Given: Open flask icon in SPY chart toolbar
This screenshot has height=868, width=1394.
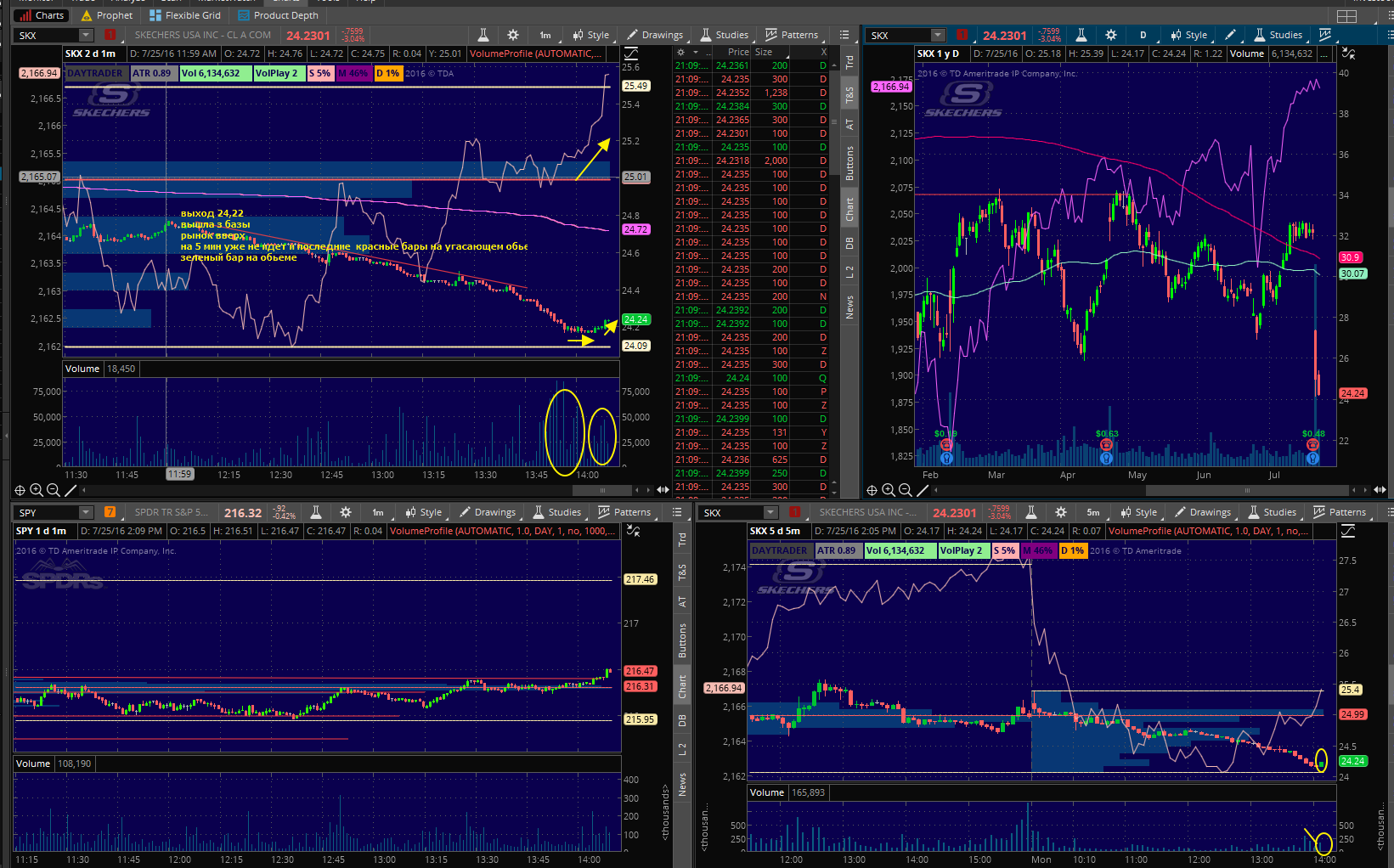Looking at the screenshot, I should click(315, 512).
